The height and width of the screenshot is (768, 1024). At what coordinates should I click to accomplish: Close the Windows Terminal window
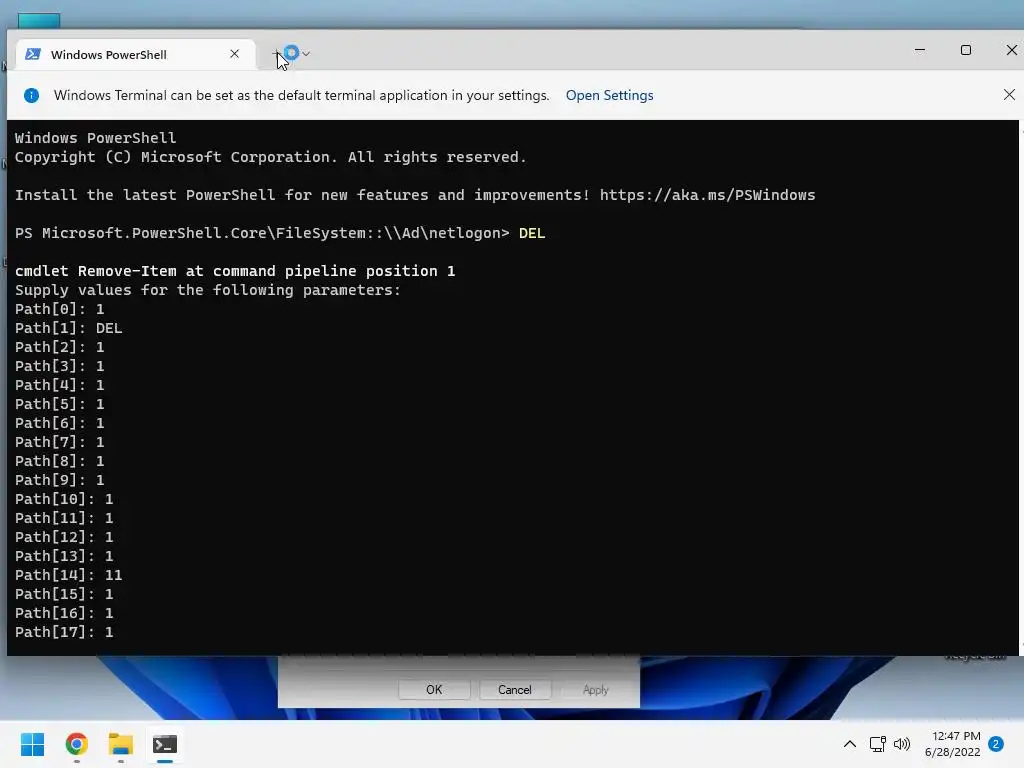click(1012, 50)
